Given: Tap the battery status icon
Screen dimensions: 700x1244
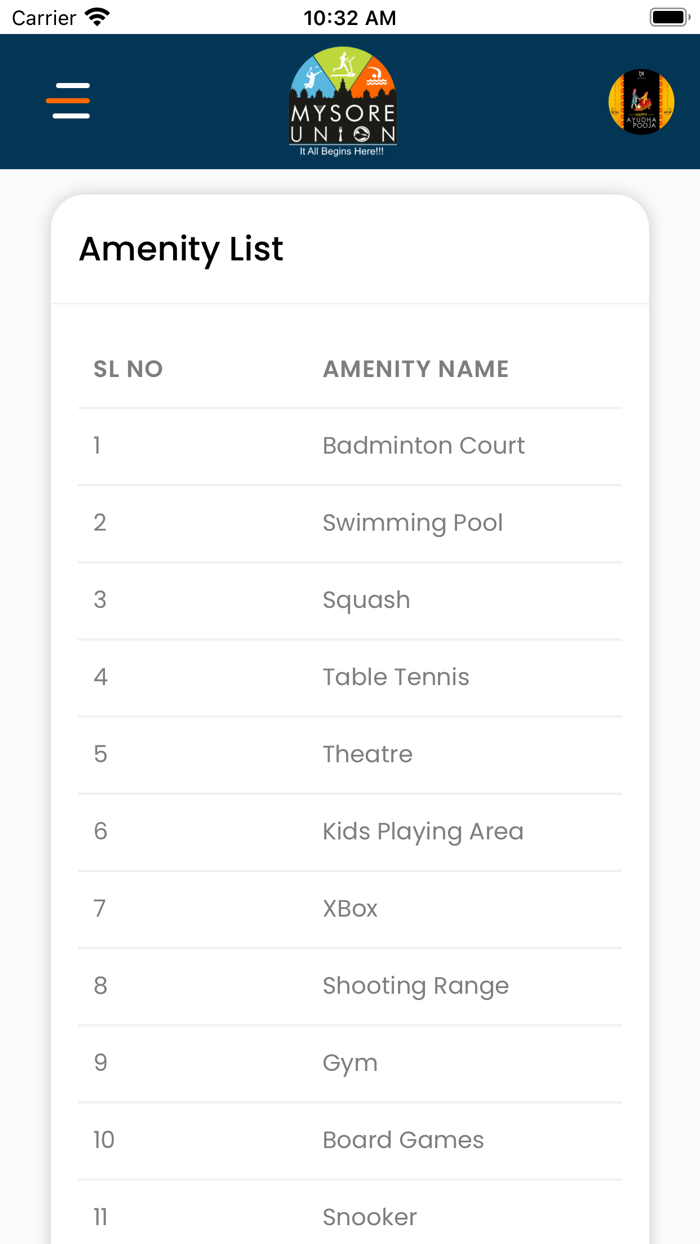Looking at the screenshot, I should pyautogui.click(x=669, y=17).
